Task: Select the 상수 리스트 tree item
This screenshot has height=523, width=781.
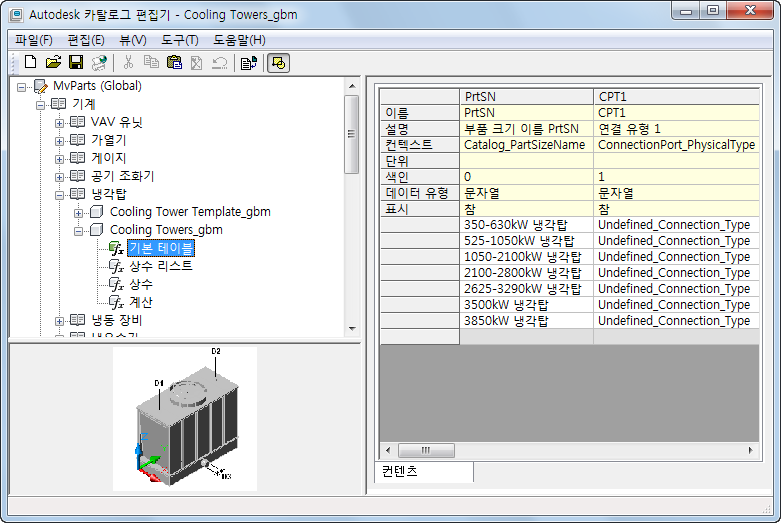Action: [161, 266]
